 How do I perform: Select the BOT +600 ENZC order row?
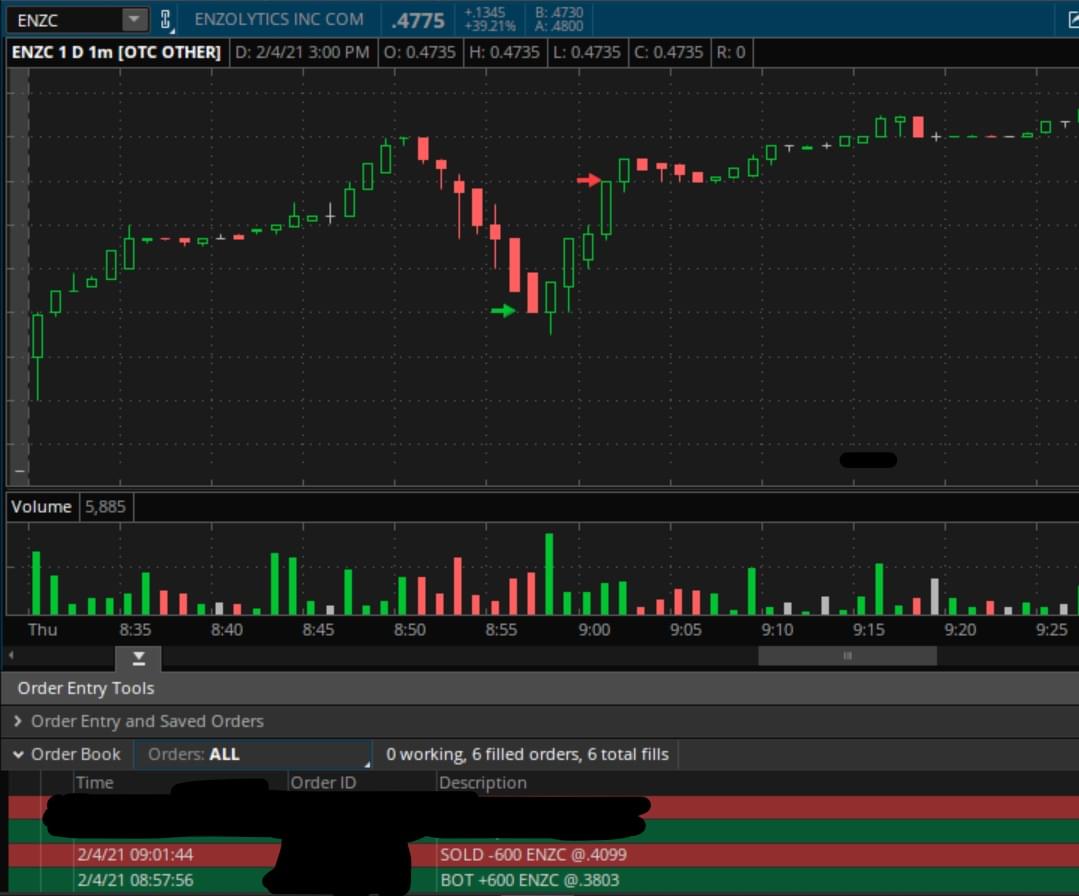pos(544,880)
